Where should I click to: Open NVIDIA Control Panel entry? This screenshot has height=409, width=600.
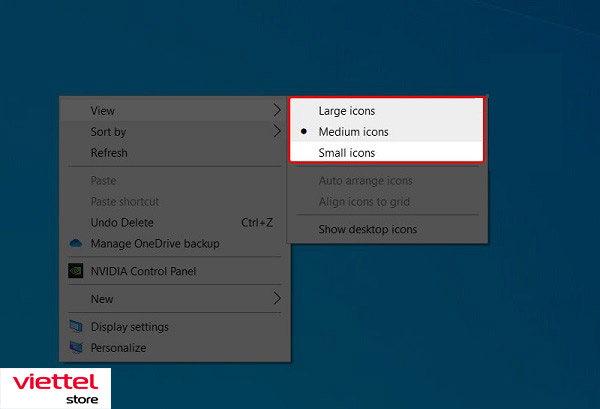(x=175, y=271)
